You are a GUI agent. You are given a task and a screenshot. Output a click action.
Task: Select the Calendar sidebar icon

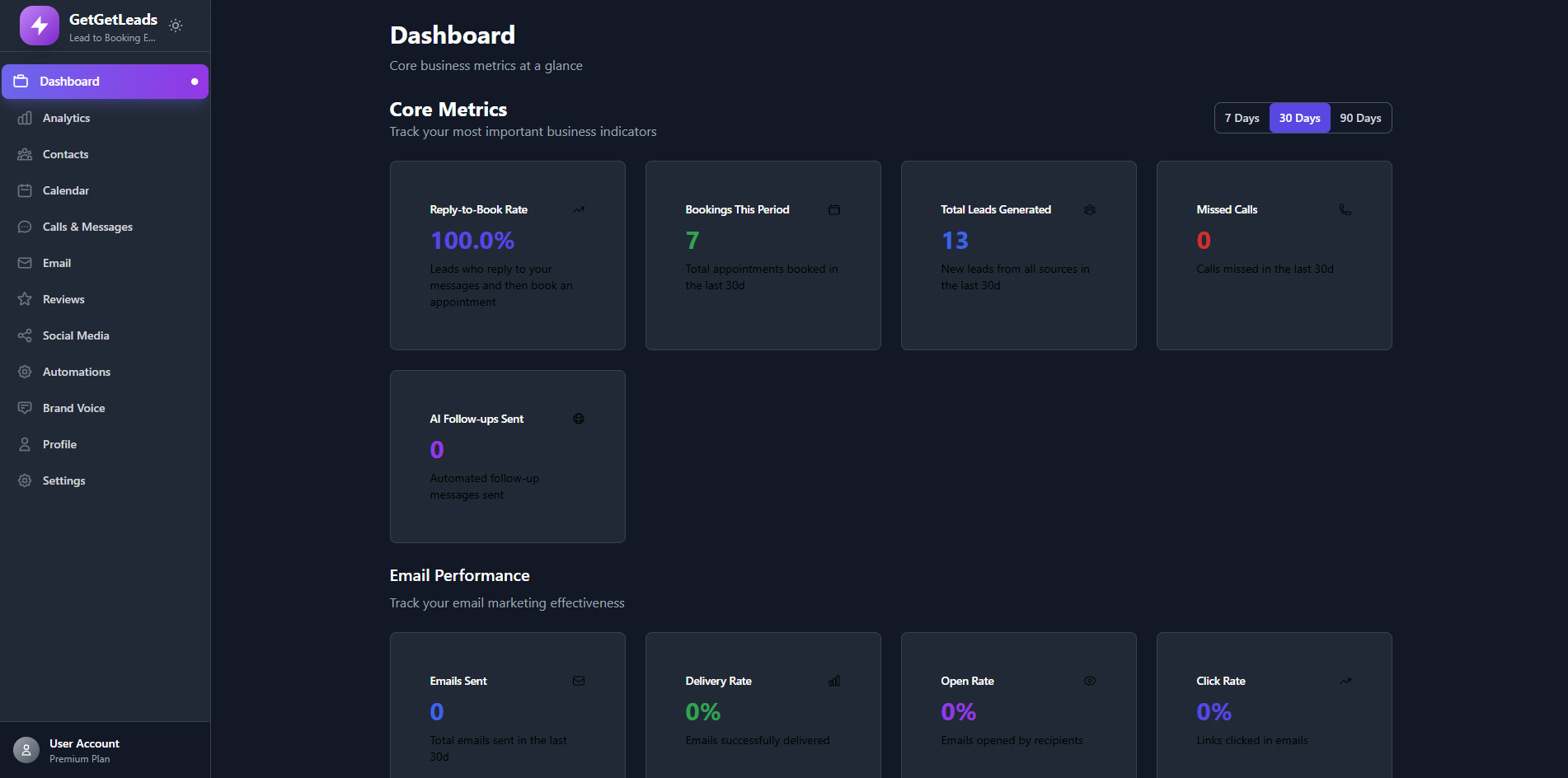pos(26,190)
